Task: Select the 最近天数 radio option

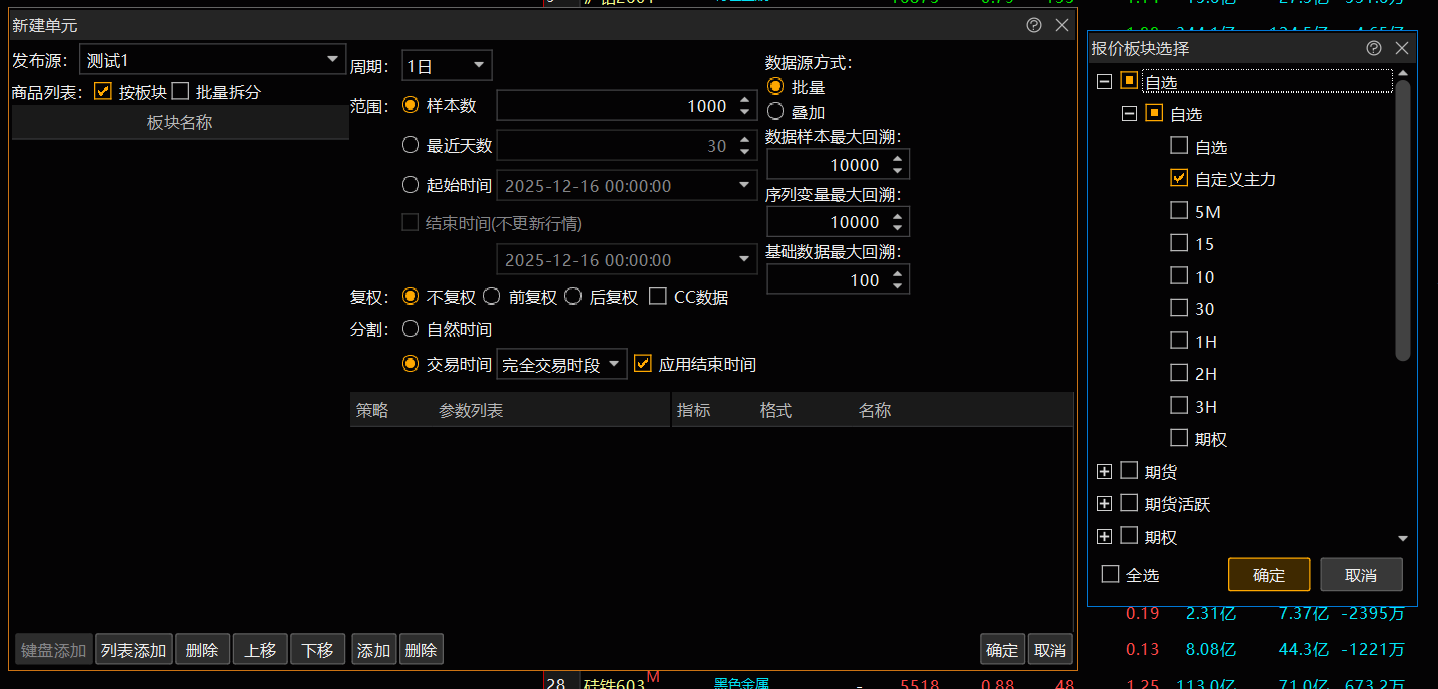Action: [x=410, y=146]
